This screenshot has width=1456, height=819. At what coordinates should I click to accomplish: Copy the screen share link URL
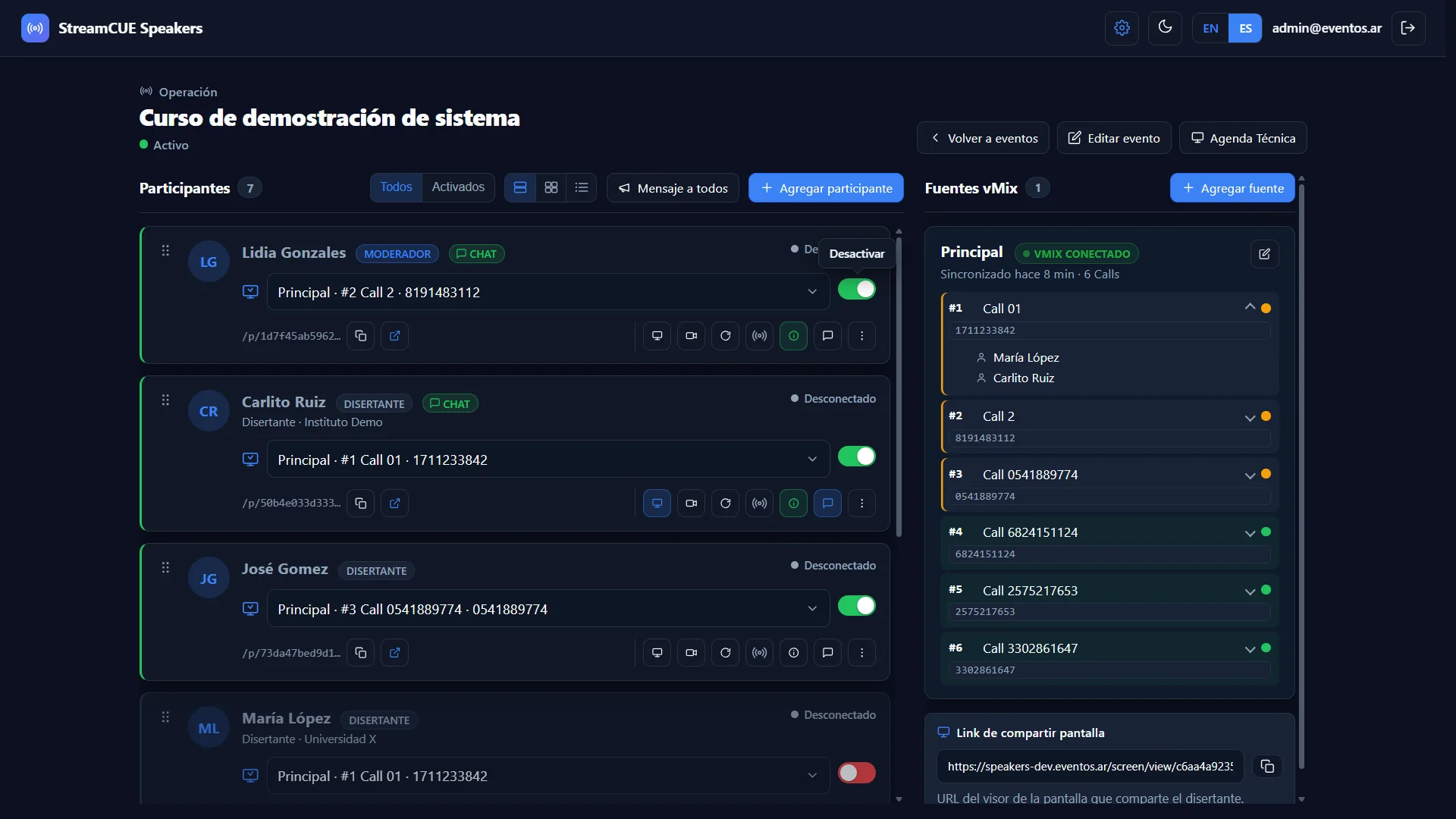(1267, 767)
